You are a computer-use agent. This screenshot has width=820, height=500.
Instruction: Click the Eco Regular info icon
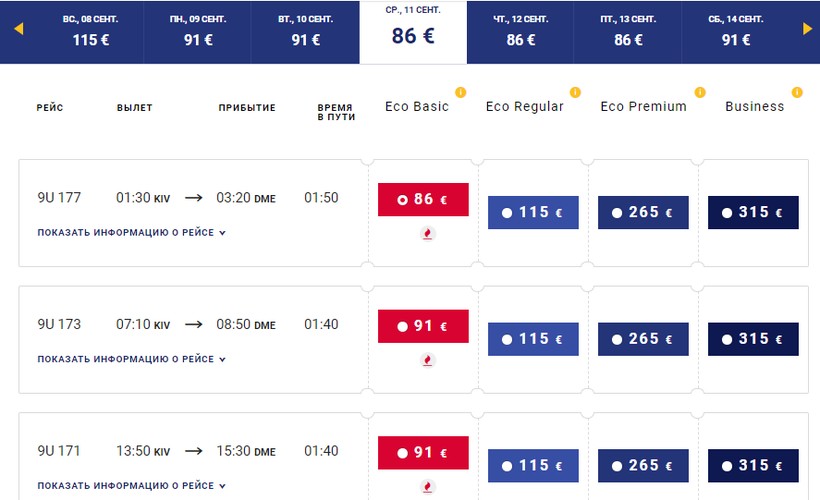click(575, 92)
